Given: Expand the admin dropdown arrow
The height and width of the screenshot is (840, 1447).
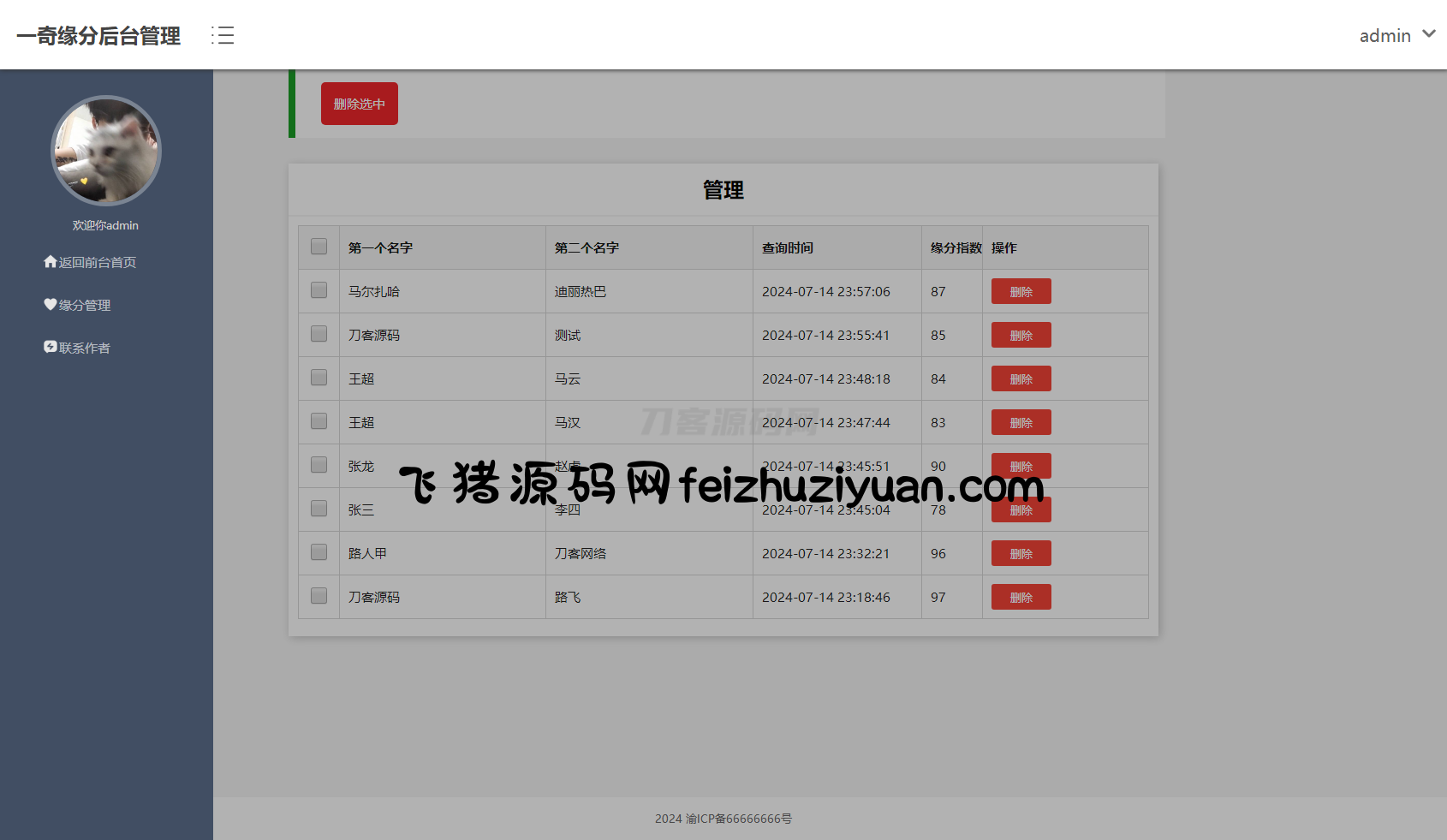Looking at the screenshot, I should (1428, 34).
